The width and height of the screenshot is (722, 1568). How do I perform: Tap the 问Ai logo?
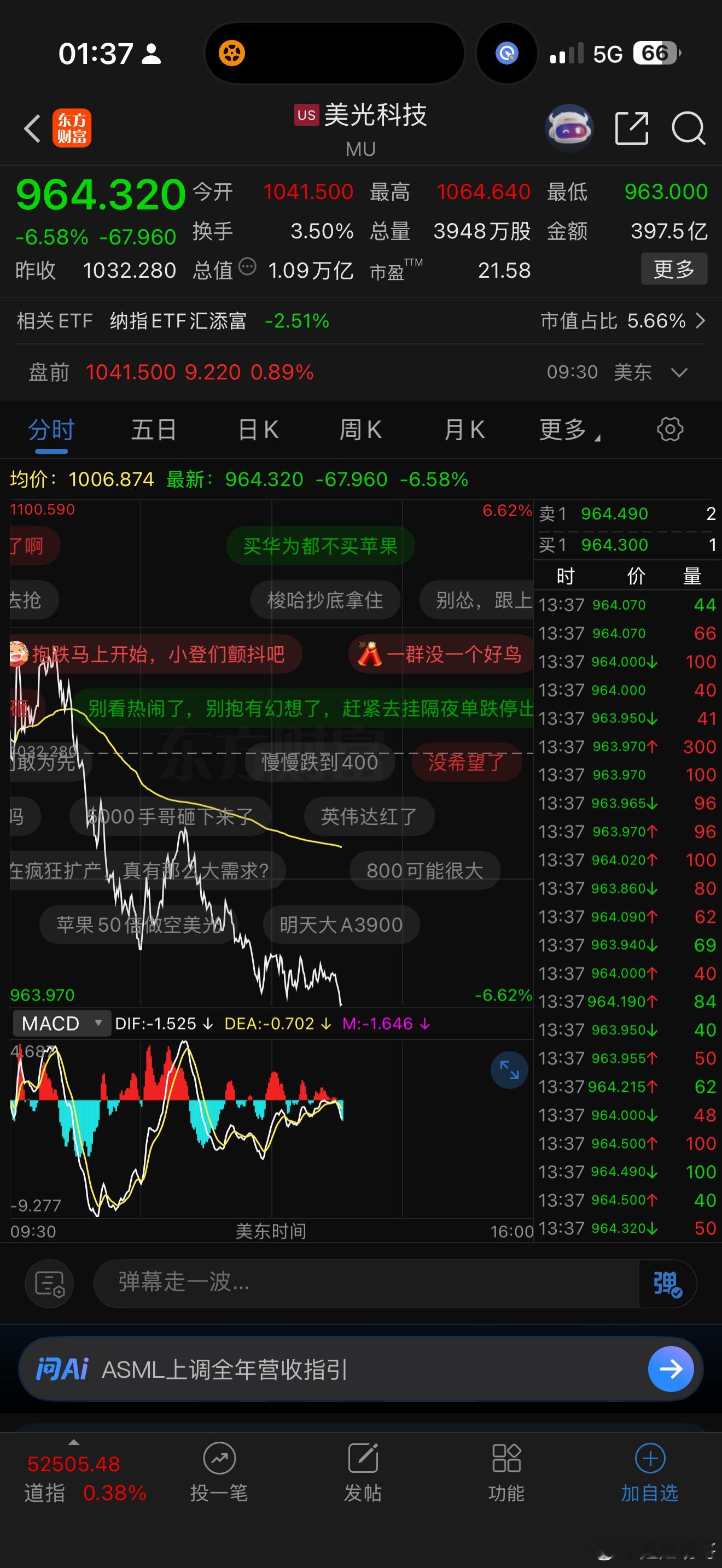[62, 1370]
